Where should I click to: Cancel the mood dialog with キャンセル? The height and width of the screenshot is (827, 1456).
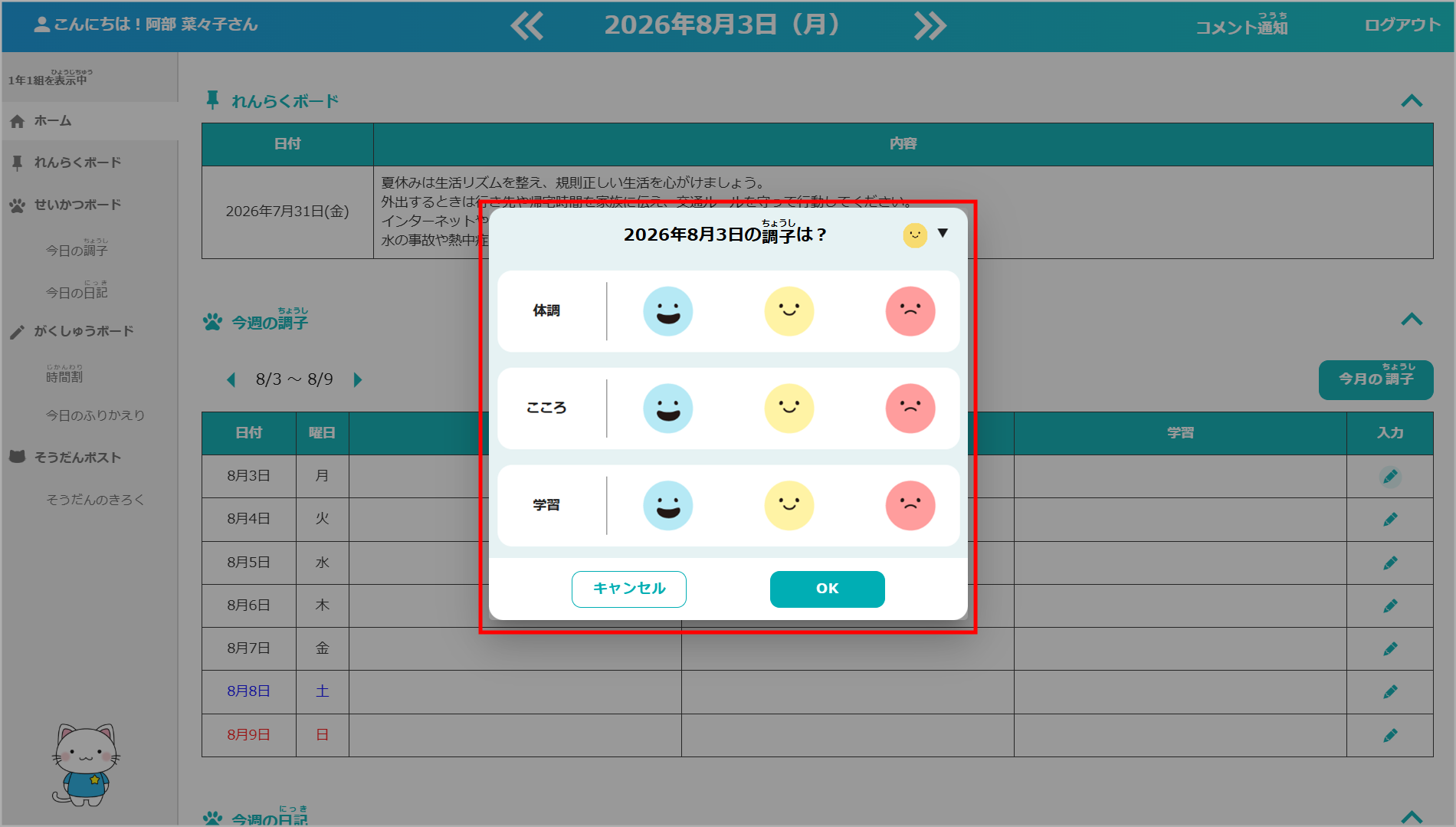[x=629, y=589]
